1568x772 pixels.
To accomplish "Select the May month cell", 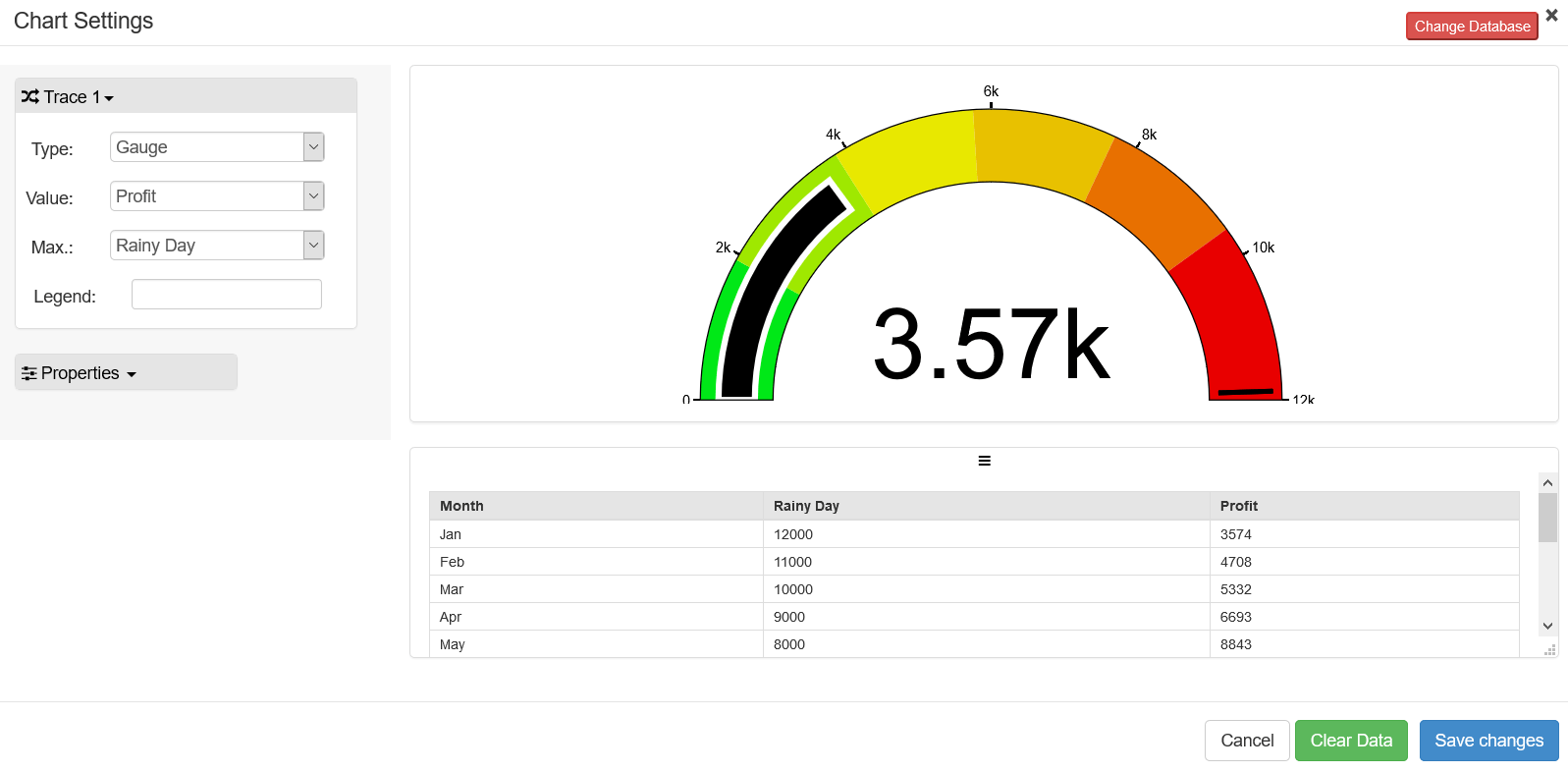I will tap(596, 644).
